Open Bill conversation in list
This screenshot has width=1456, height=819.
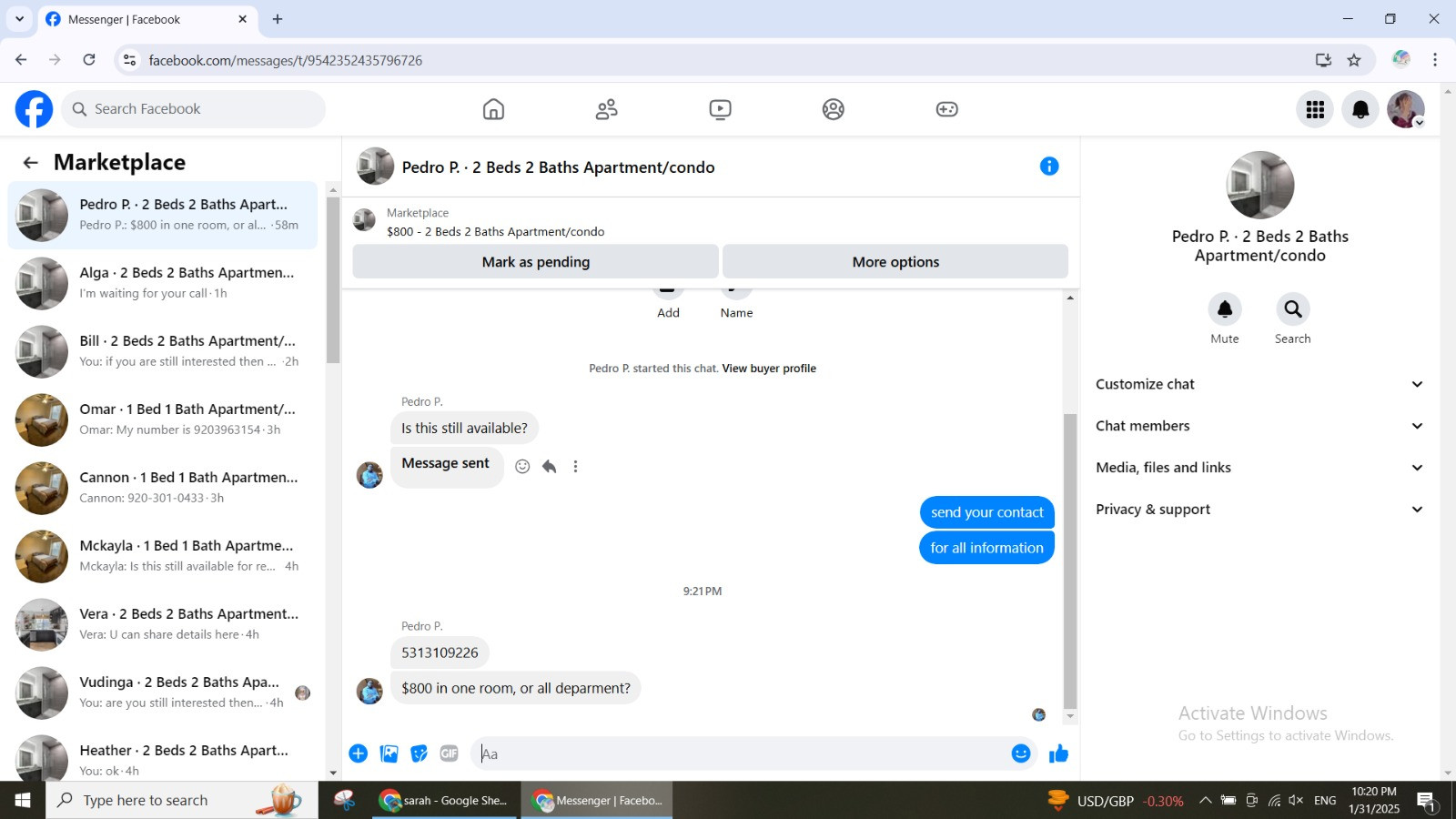pos(163,351)
